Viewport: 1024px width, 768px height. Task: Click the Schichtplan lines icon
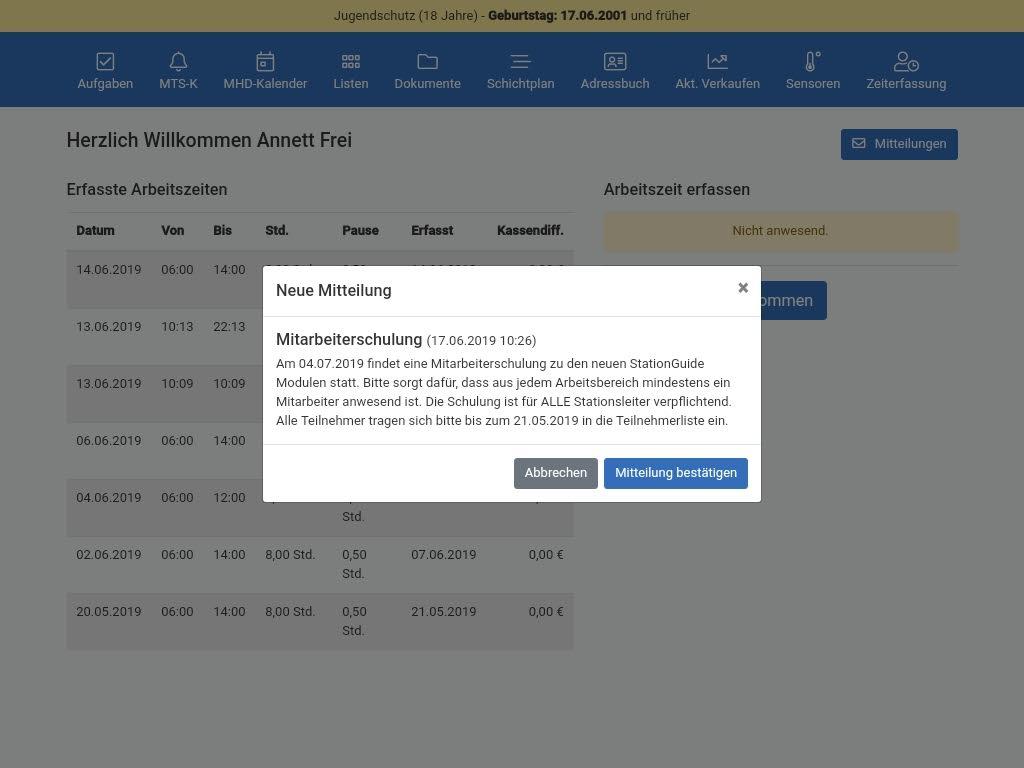(520, 61)
